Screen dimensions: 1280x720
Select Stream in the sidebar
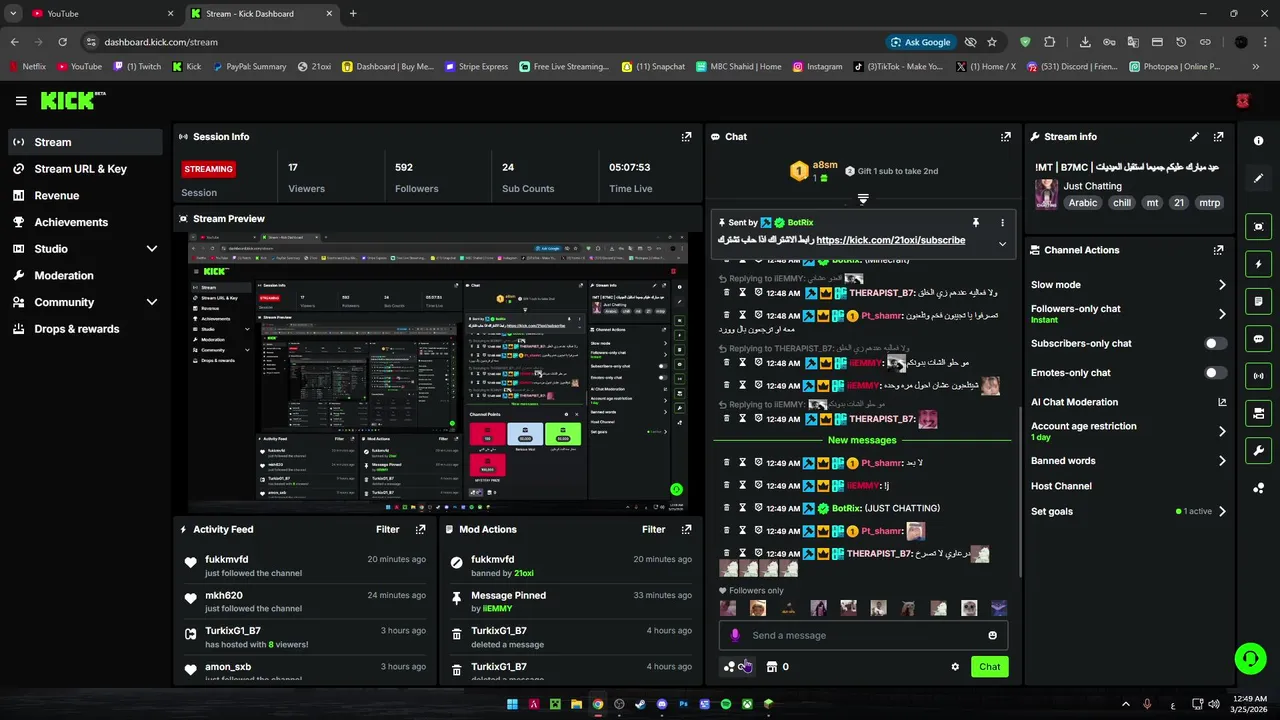(85, 142)
